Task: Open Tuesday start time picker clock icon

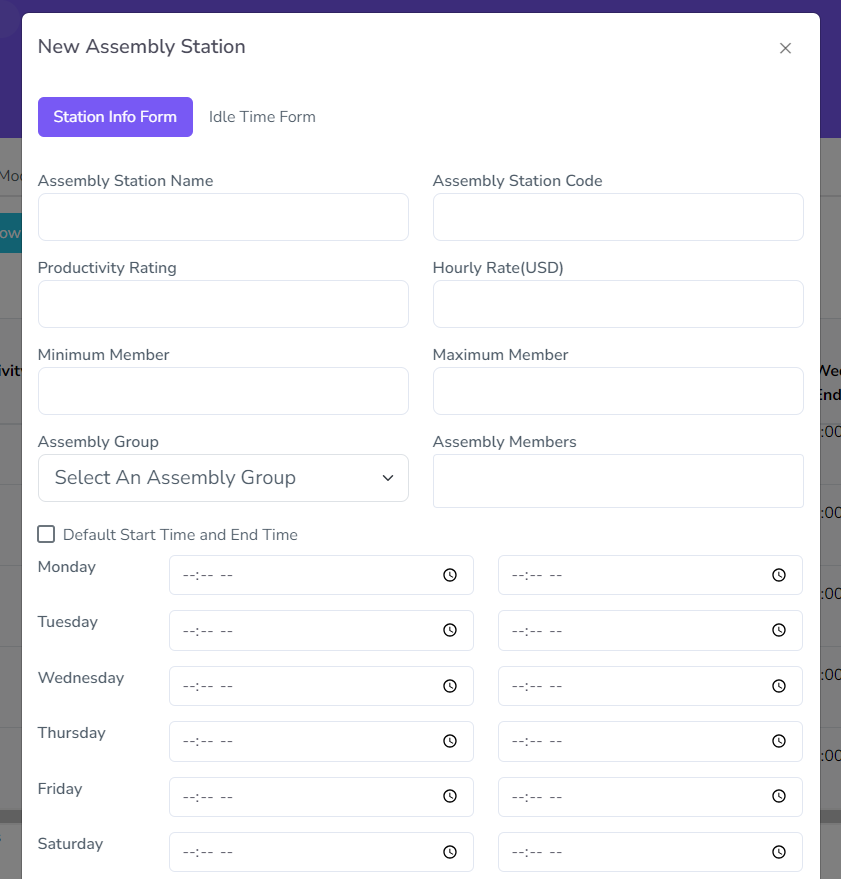Action: [450, 630]
